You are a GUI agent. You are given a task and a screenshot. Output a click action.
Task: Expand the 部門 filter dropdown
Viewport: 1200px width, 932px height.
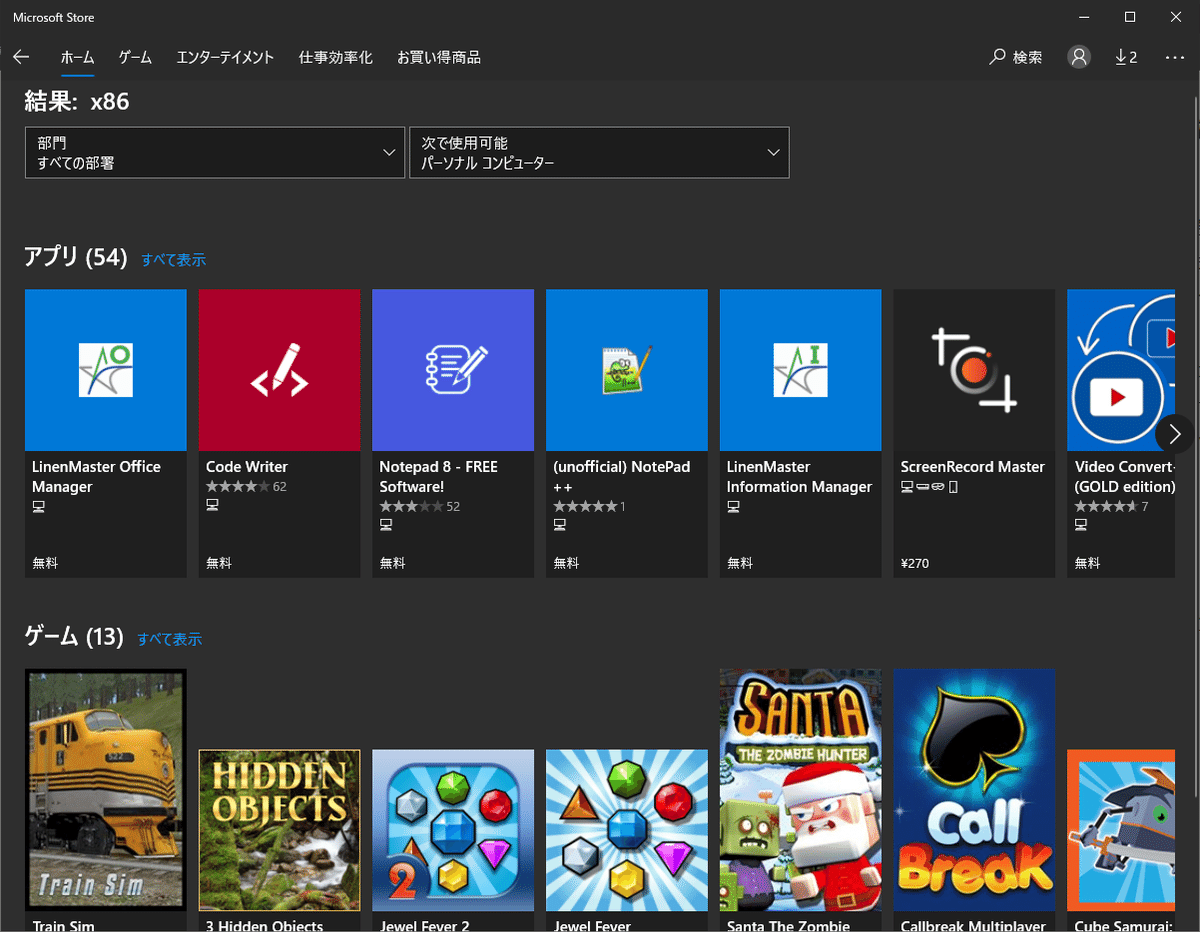[215, 152]
